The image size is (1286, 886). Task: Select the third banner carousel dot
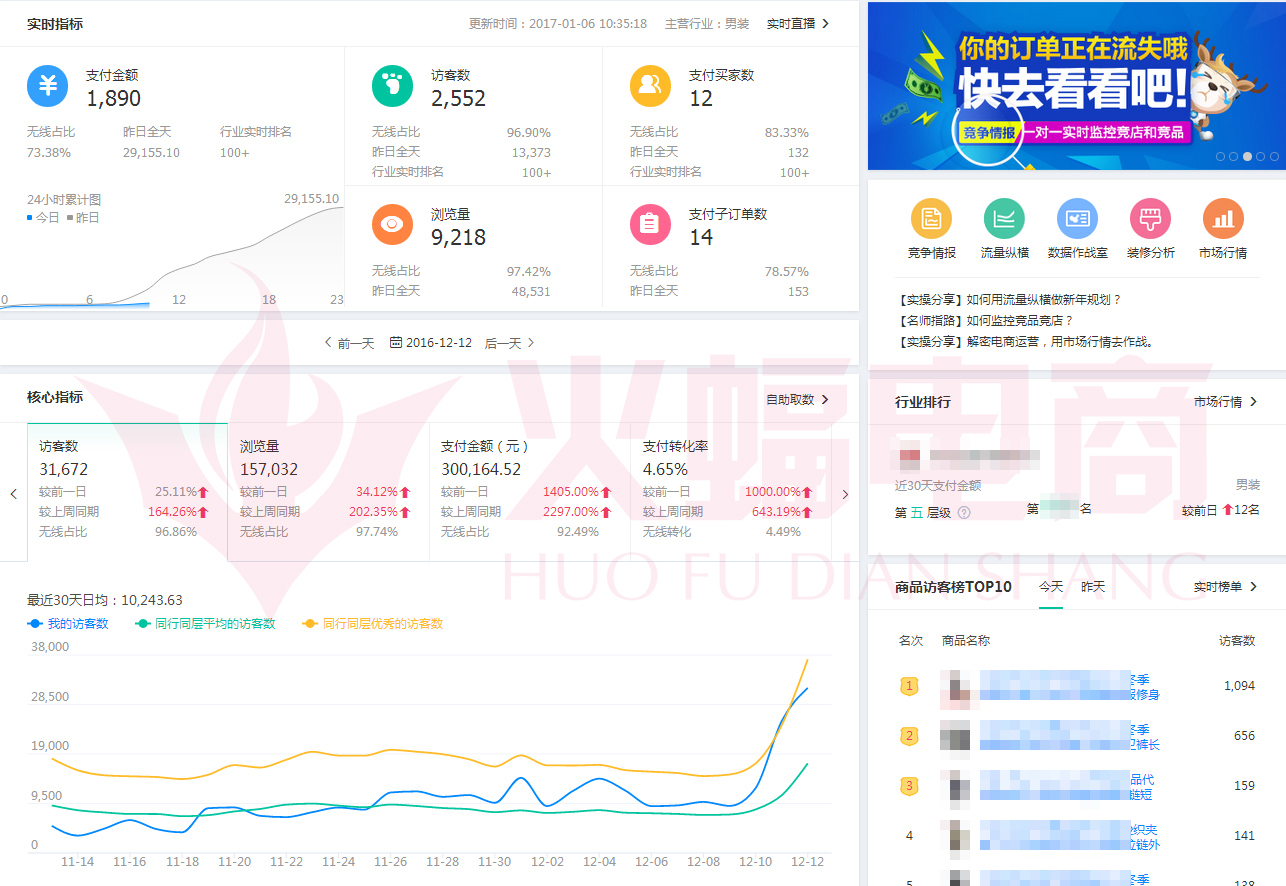[x=1247, y=157]
